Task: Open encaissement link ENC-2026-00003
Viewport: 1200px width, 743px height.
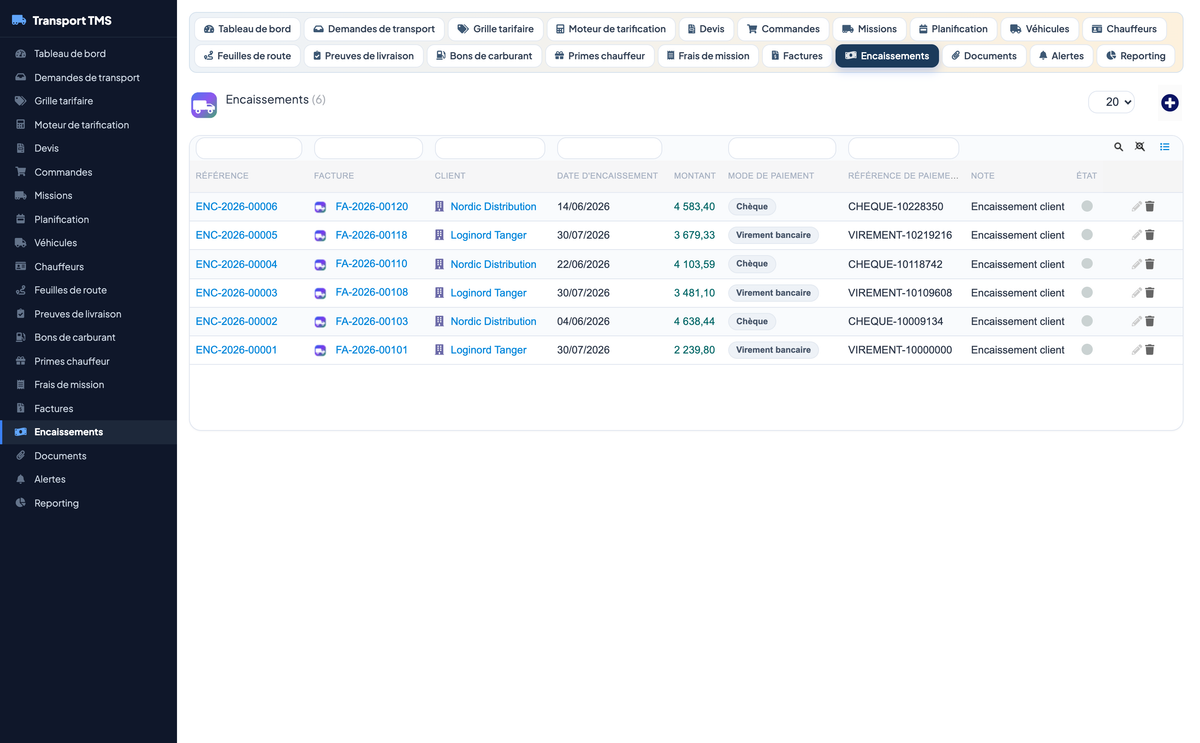Action: tap(237, 293)
